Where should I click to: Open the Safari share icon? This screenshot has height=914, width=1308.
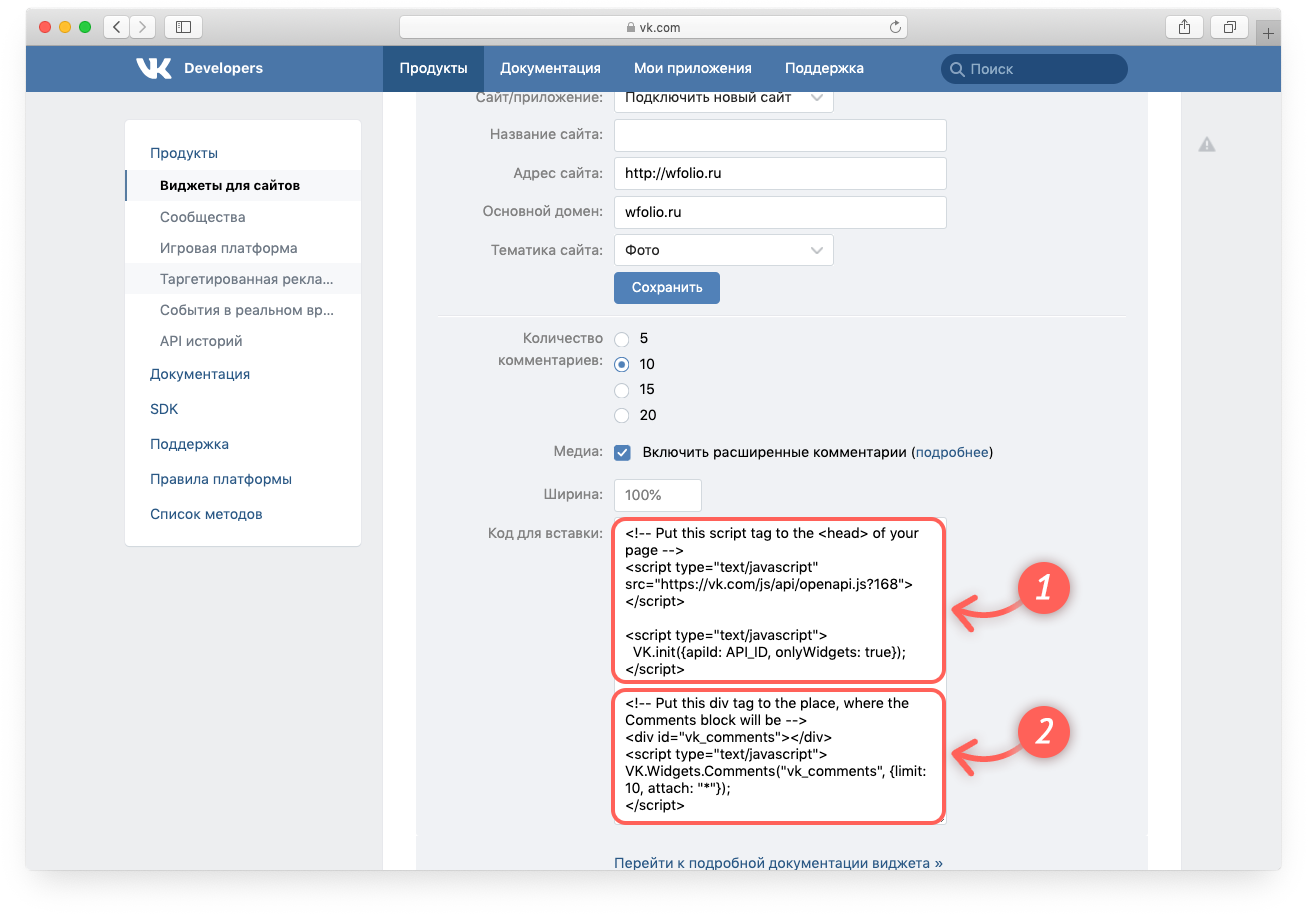[x=1184, y=27]
